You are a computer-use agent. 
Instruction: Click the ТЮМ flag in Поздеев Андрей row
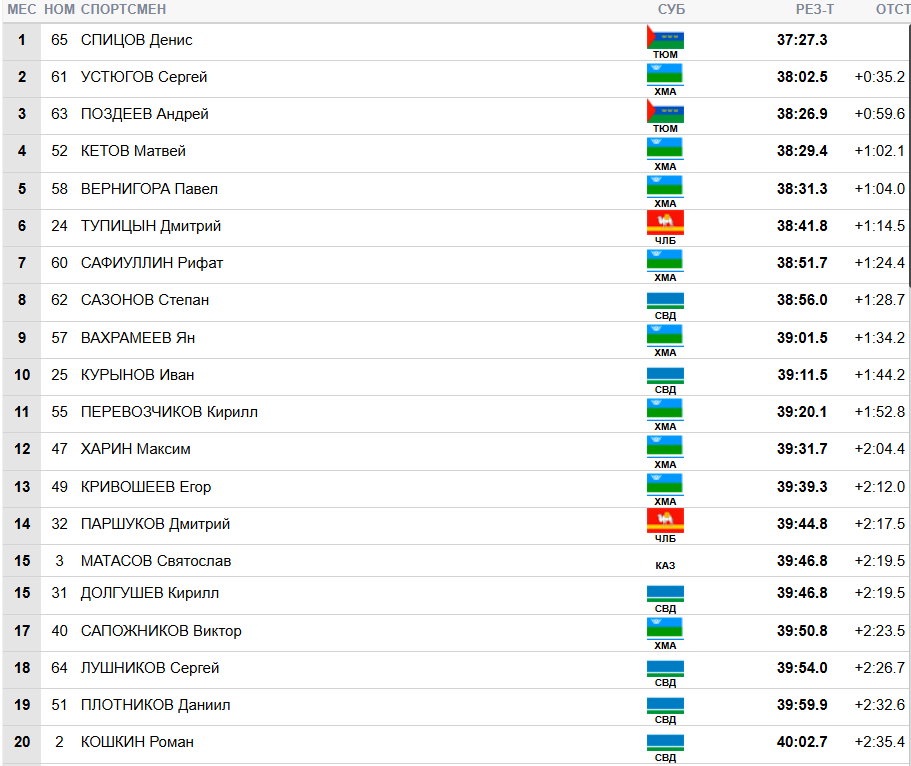click(665, 111)
